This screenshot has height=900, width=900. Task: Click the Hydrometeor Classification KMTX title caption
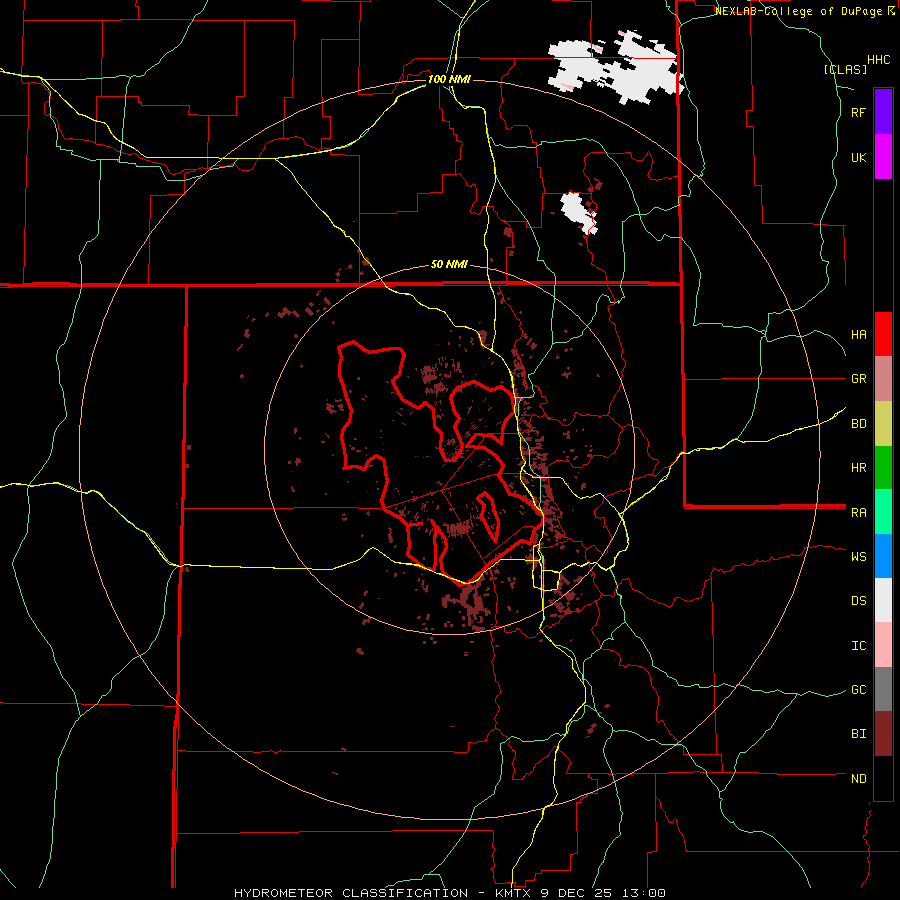click(x=449, y=893)
